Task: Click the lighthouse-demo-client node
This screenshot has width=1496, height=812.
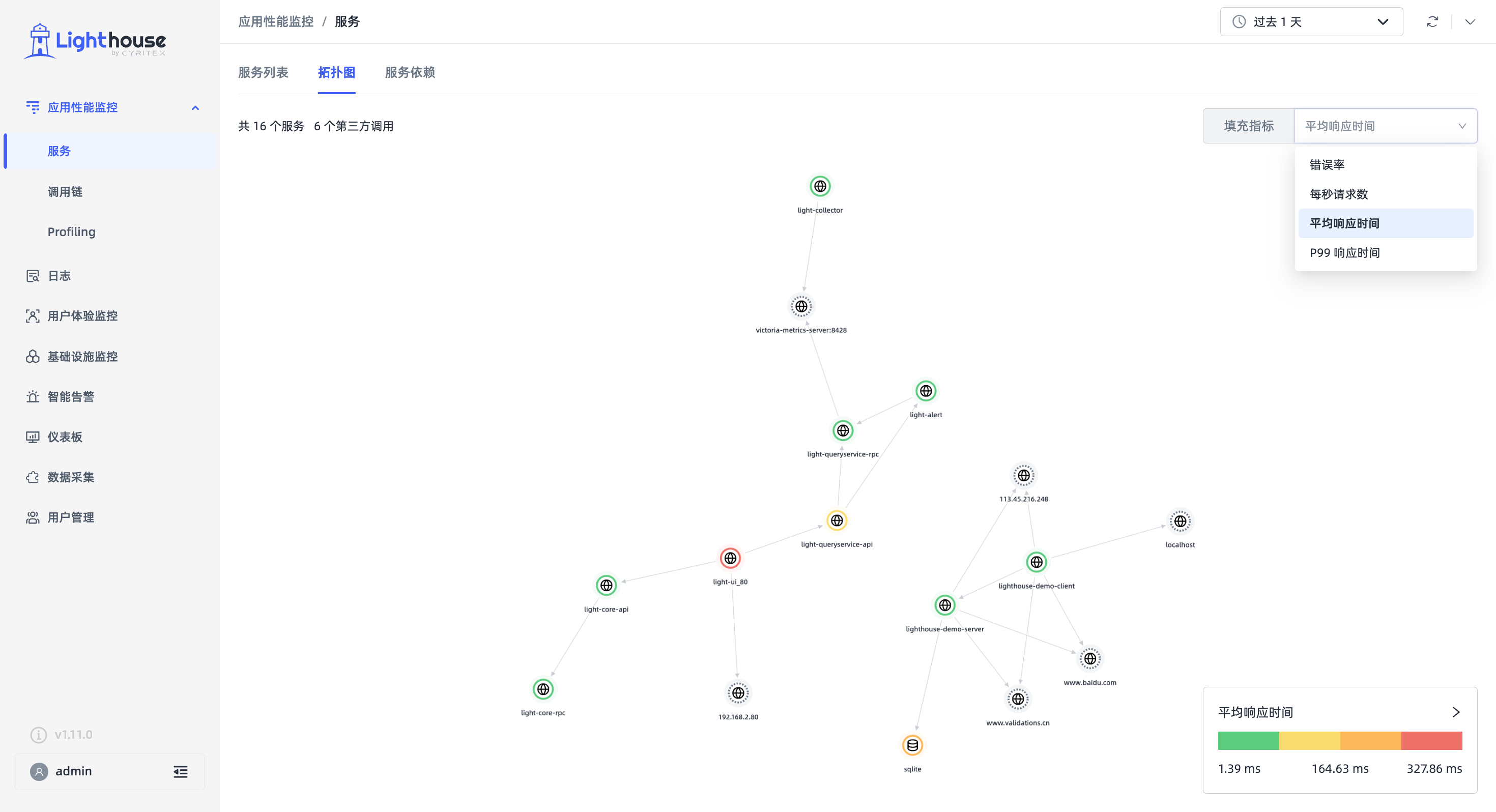Action: (x=1036, y=562)
